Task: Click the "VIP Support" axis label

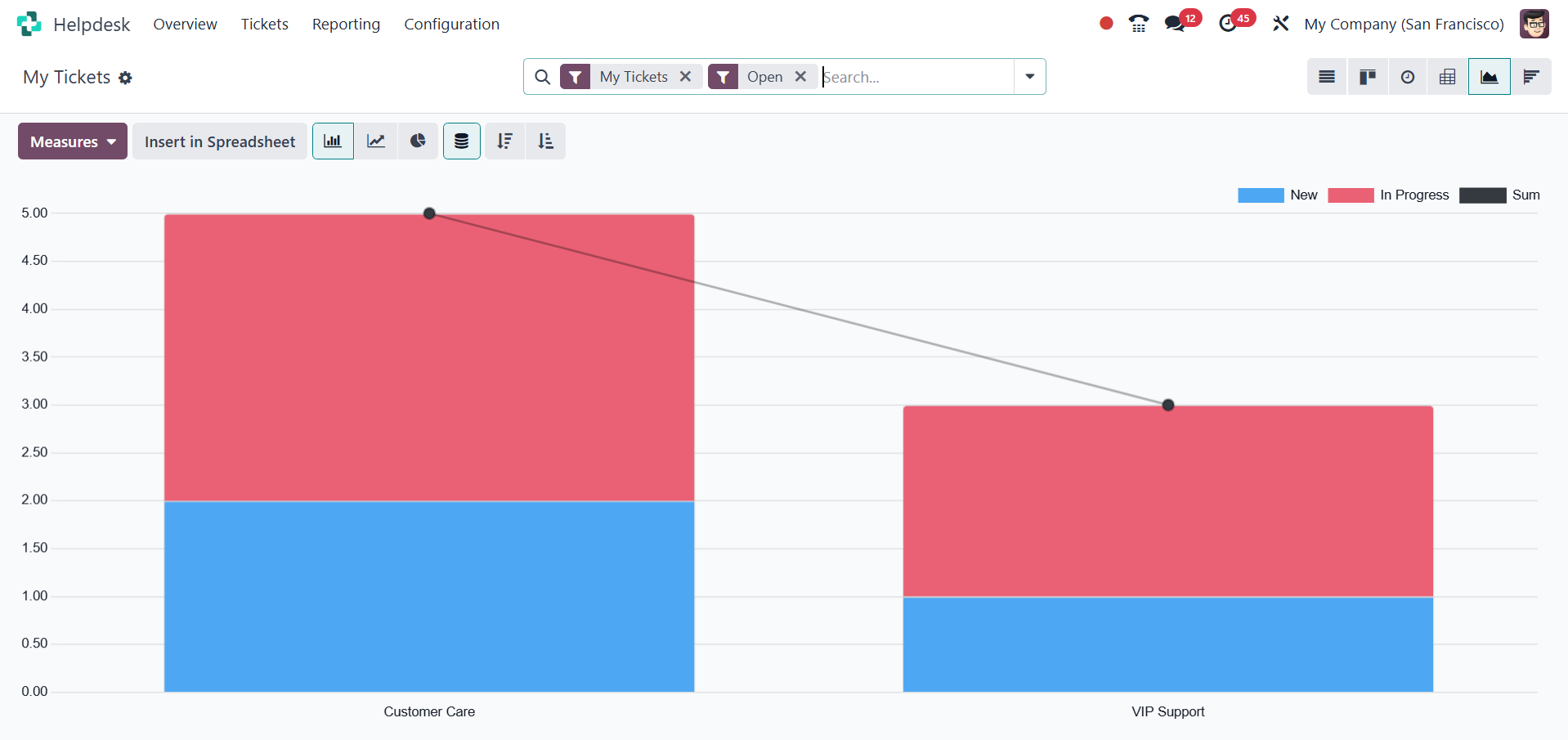Action: pos(1168,712)
